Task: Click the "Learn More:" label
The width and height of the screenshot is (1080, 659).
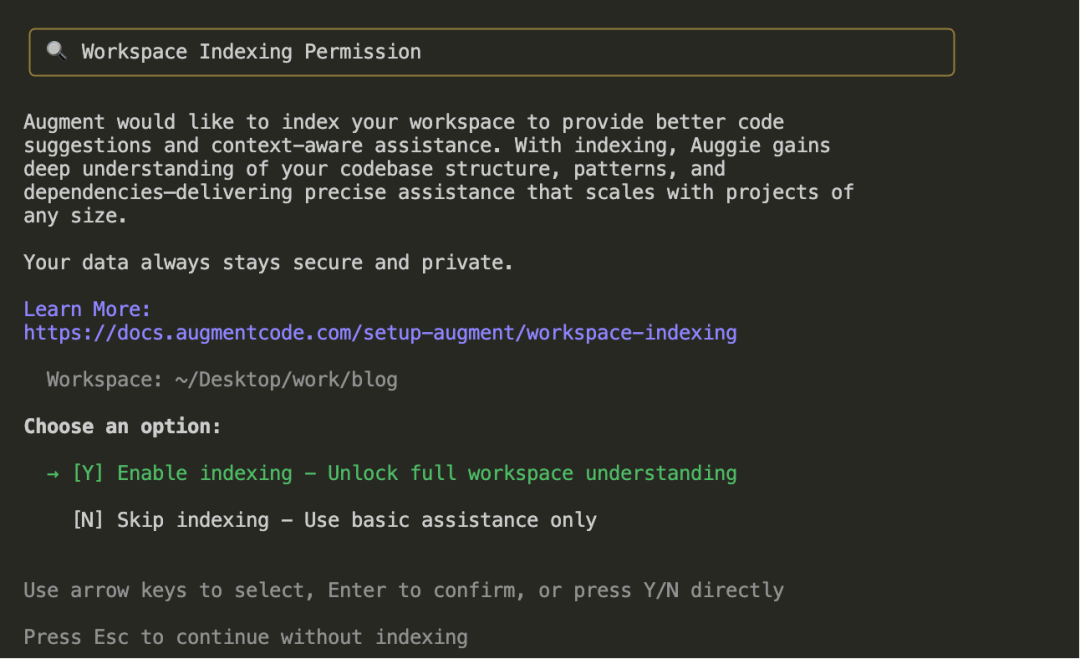Action: click(87, 309)
